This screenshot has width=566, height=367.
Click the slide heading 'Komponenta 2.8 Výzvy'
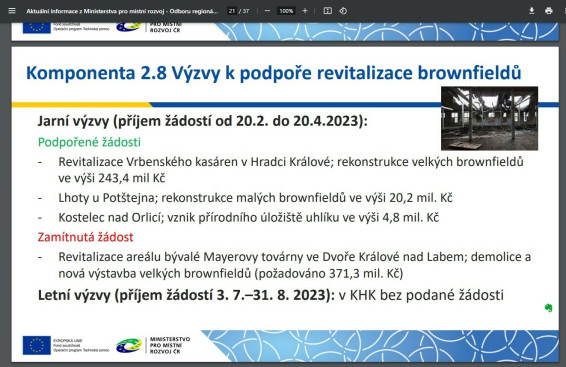point(274,73)
